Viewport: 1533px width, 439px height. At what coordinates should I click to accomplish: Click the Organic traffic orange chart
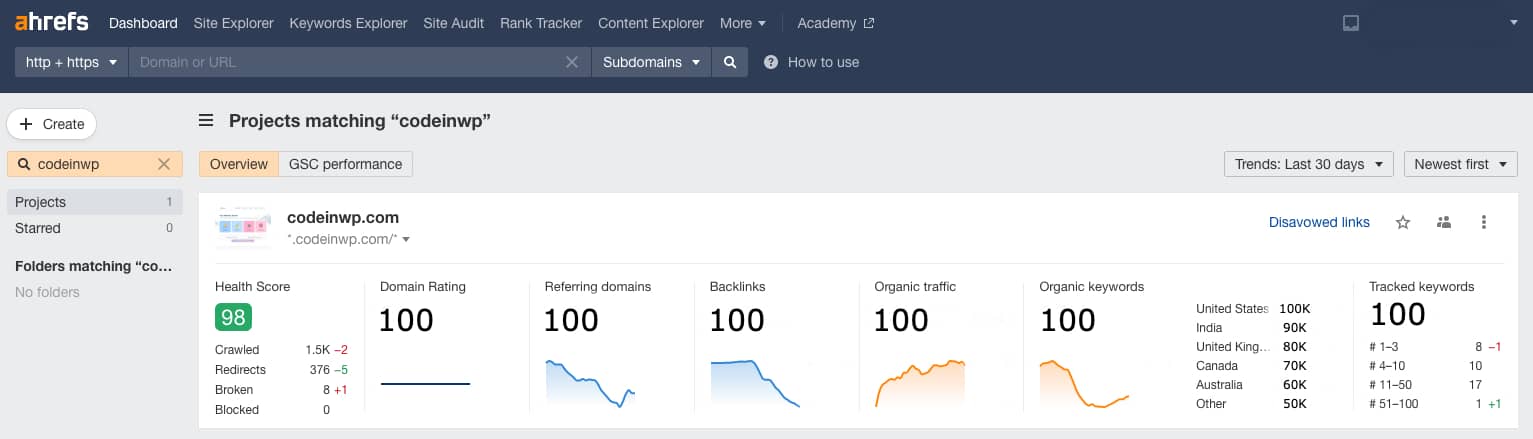(920, 383)
